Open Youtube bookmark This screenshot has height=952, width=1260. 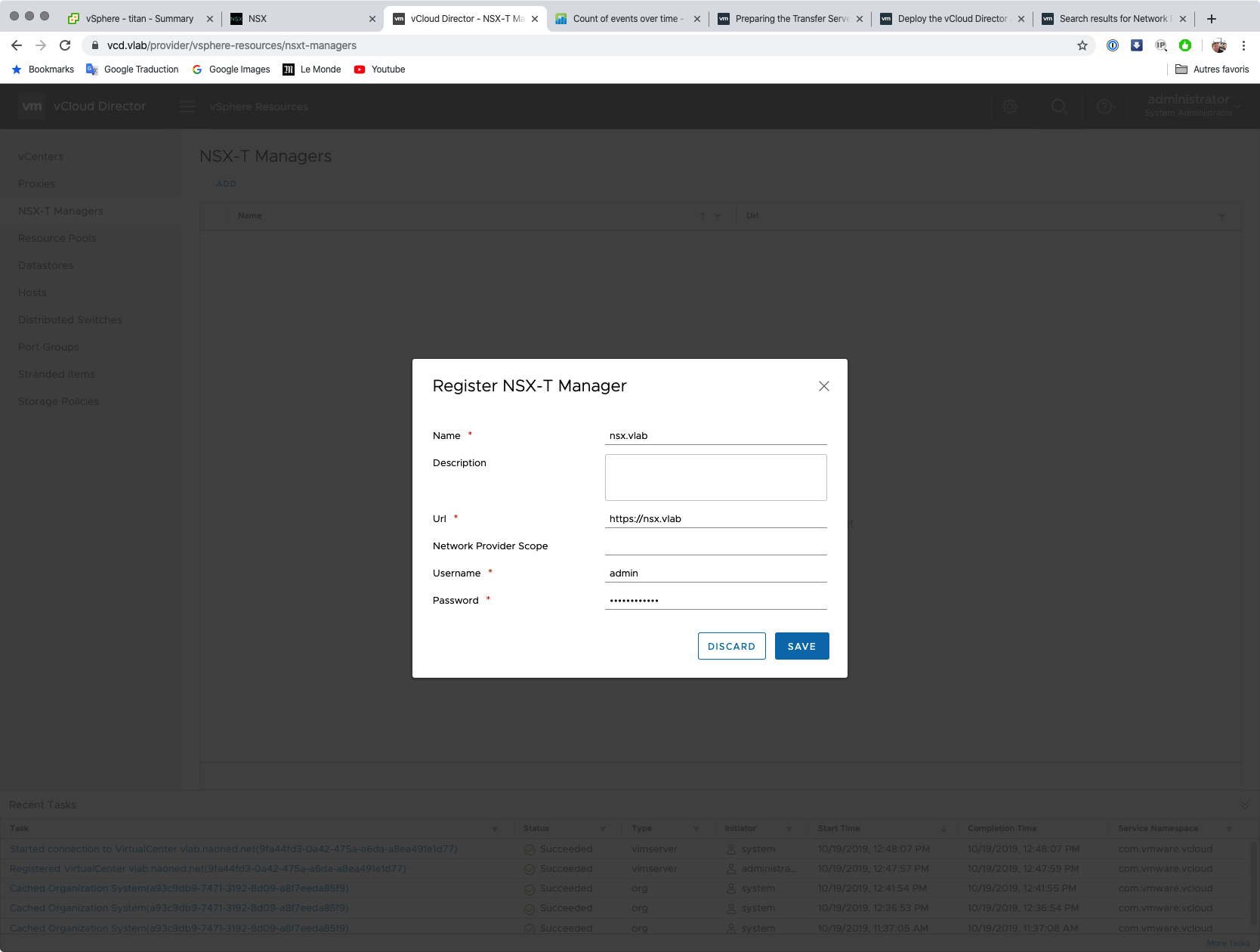point(380,70)
